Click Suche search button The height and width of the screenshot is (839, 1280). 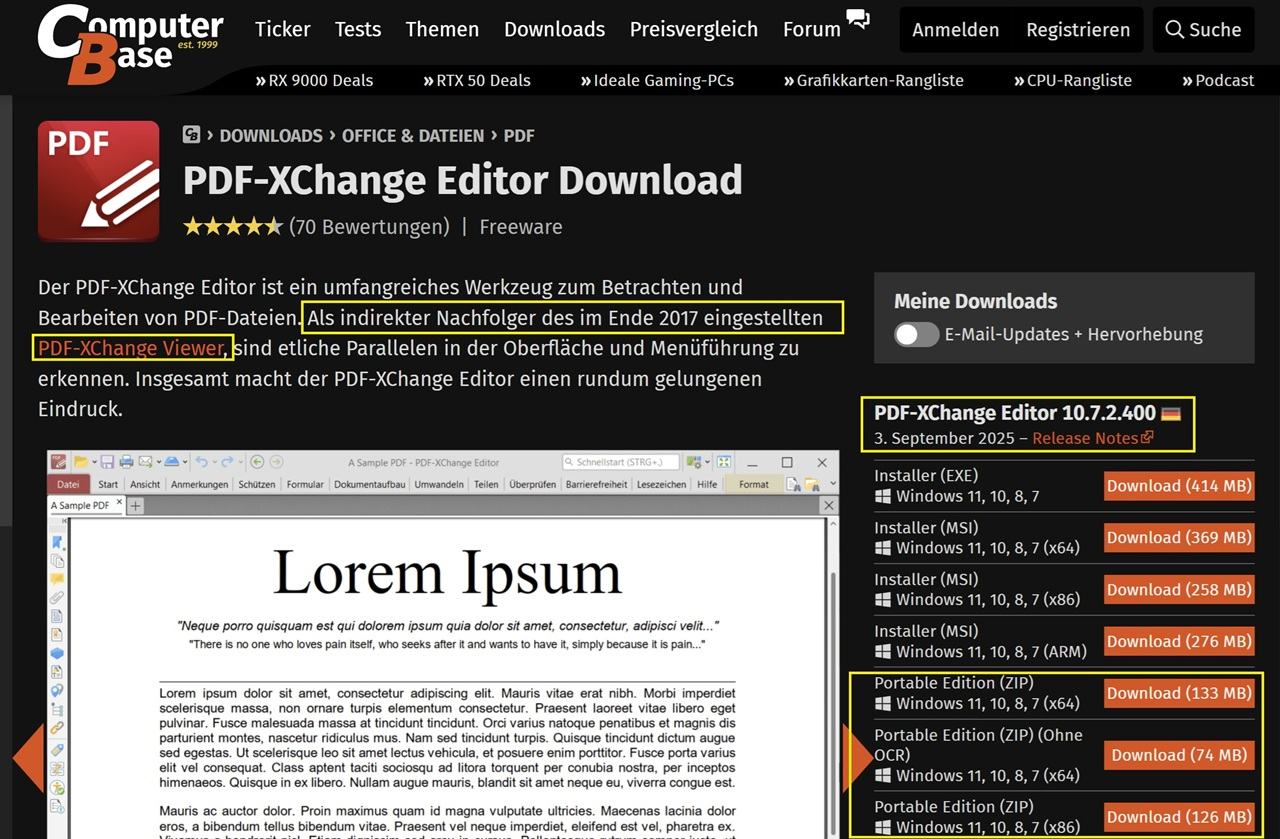[1203, 30]
